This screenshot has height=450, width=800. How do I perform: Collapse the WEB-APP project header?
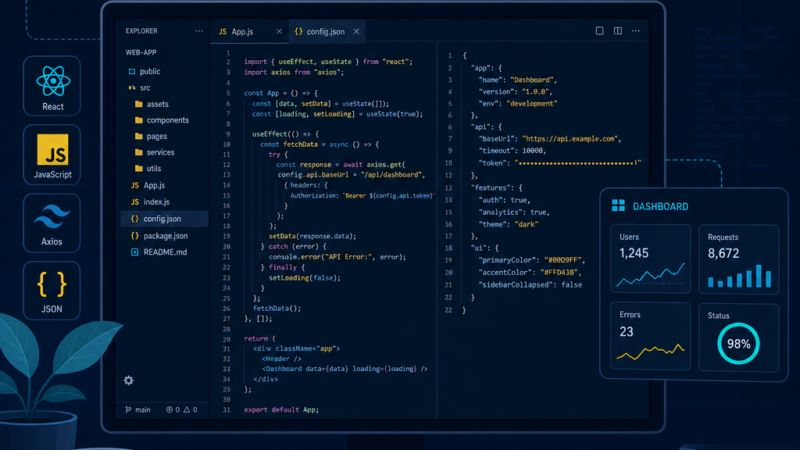point(141,53)
